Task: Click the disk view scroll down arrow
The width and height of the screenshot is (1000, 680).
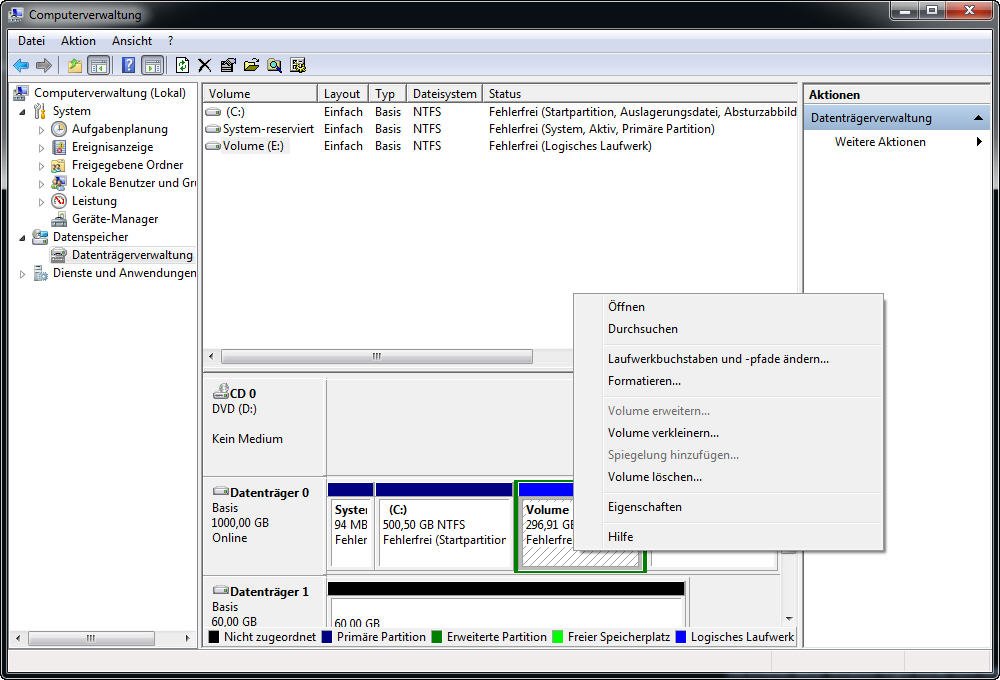Action: pyautogui.click(x=789, y=619)
